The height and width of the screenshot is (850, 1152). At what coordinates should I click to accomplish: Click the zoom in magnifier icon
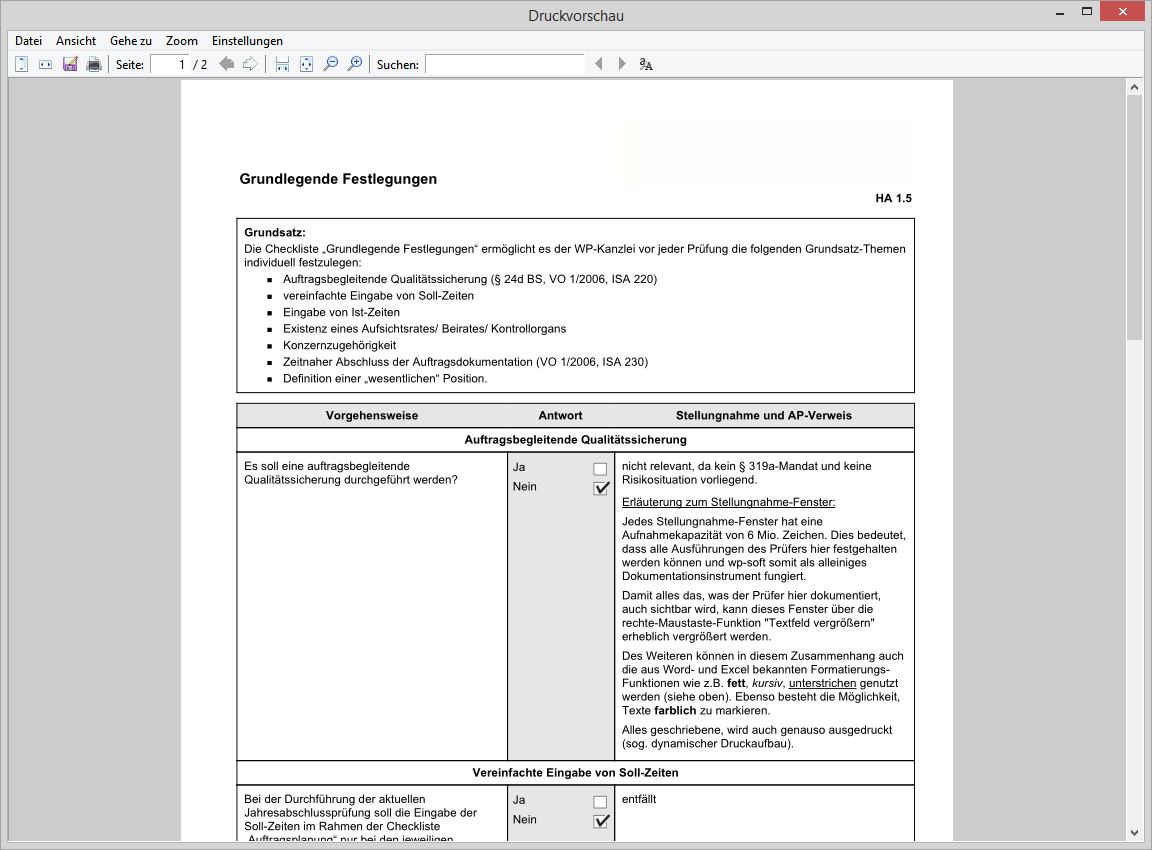tap(355, 64)
